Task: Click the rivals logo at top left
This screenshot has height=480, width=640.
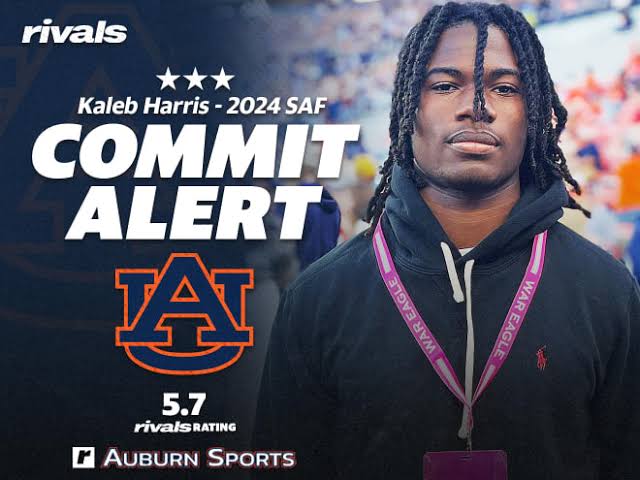Action: pyautogui.click(x=74, y=32)
